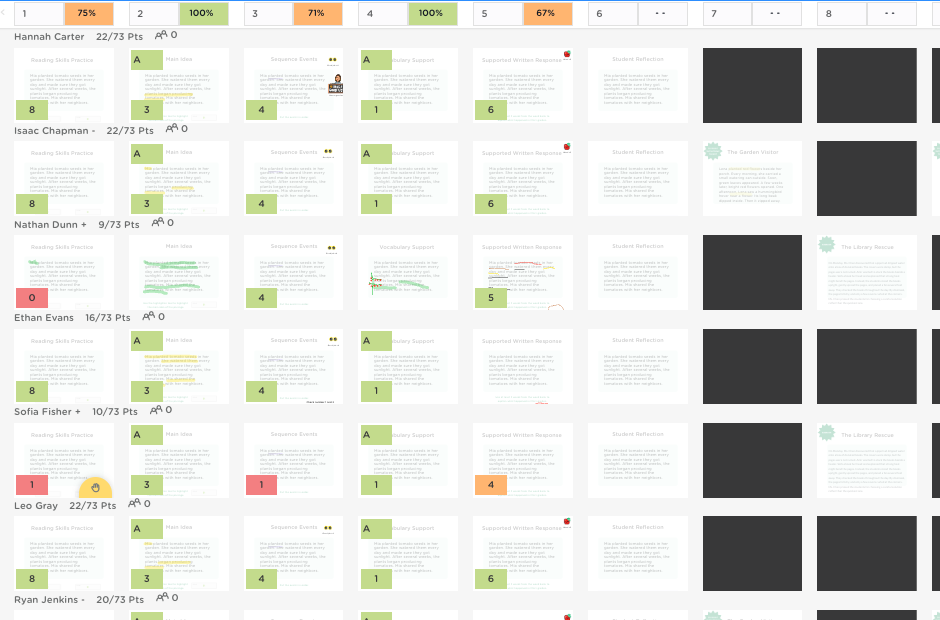Image resolution: width=940 pixels, height=620 pixels.
Task: Open Isaac Chapman's group members icon
Action: coord(171,129)
